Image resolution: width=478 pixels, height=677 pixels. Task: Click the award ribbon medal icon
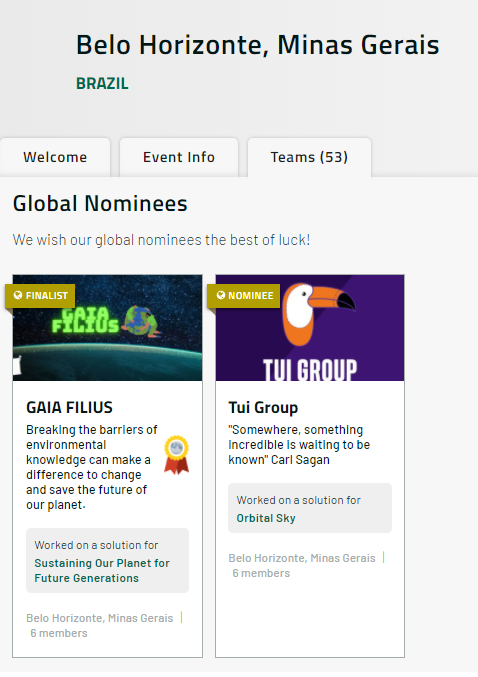[x=176, y=455]
